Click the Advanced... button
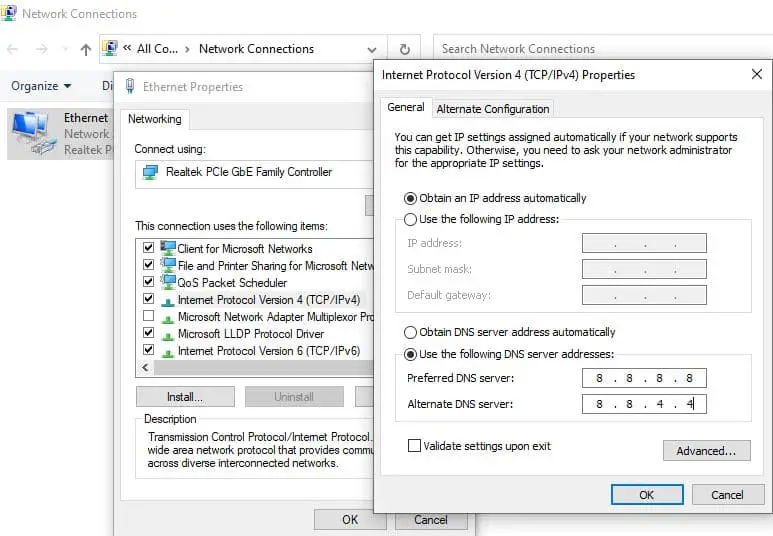The height and width of the screenshot is (536, 773). tap(706, 451)
